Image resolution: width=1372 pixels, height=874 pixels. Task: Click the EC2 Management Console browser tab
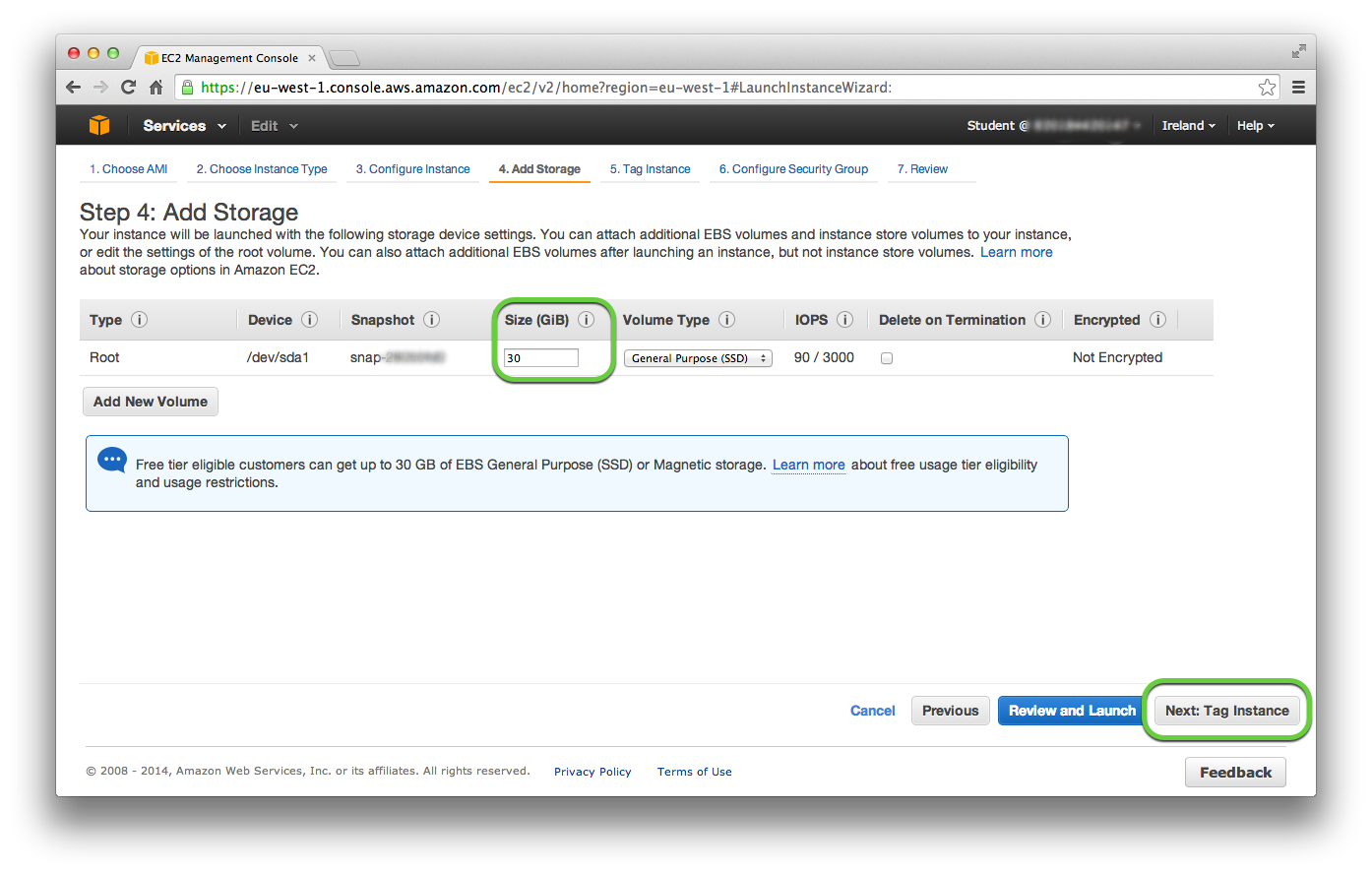coord(229,58)
